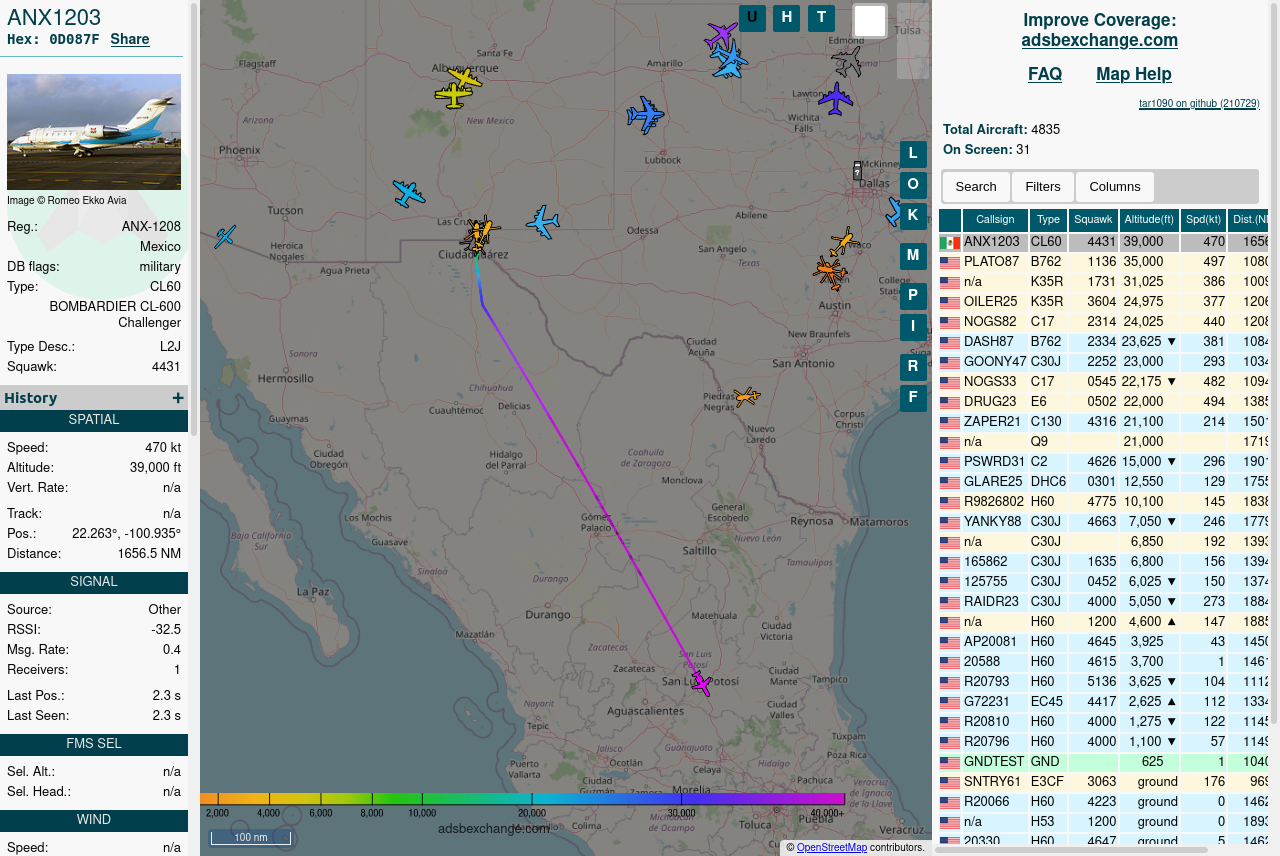Toggle the F map button
Screen dimensions: 1280x856
pos(913,398)
